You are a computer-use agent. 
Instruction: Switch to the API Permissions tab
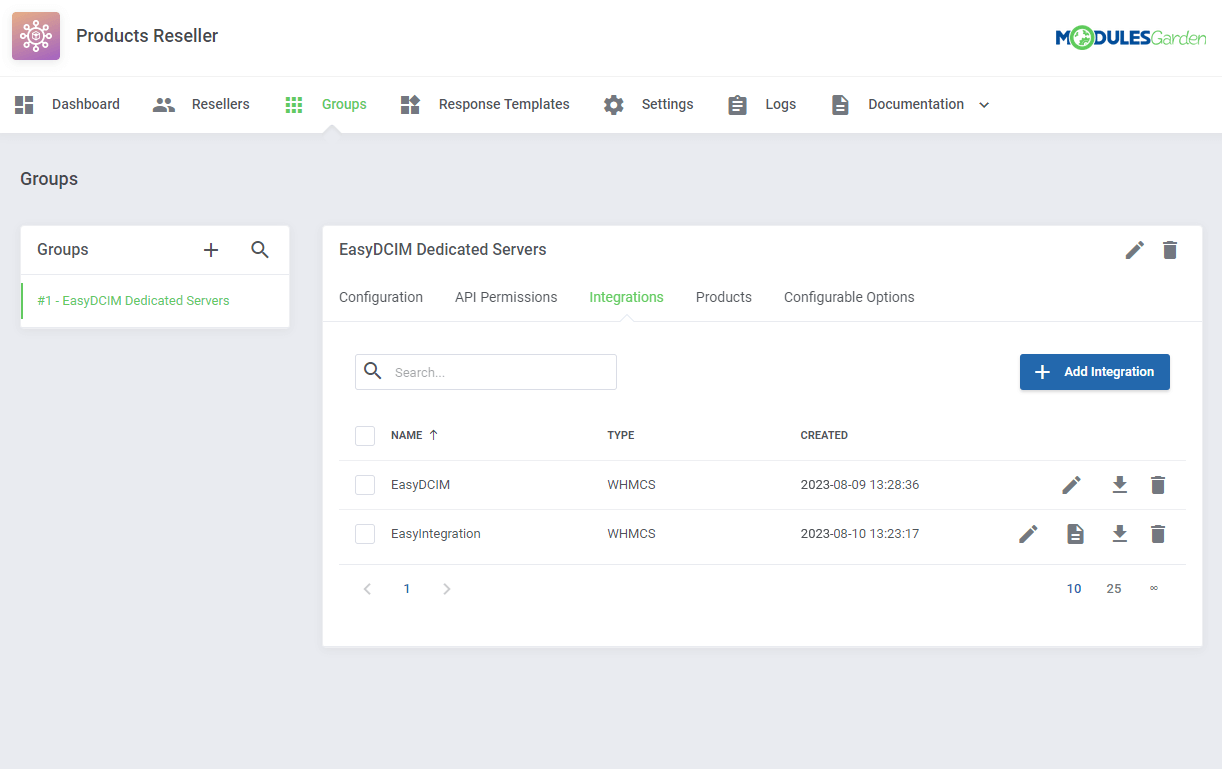point(506,297)
